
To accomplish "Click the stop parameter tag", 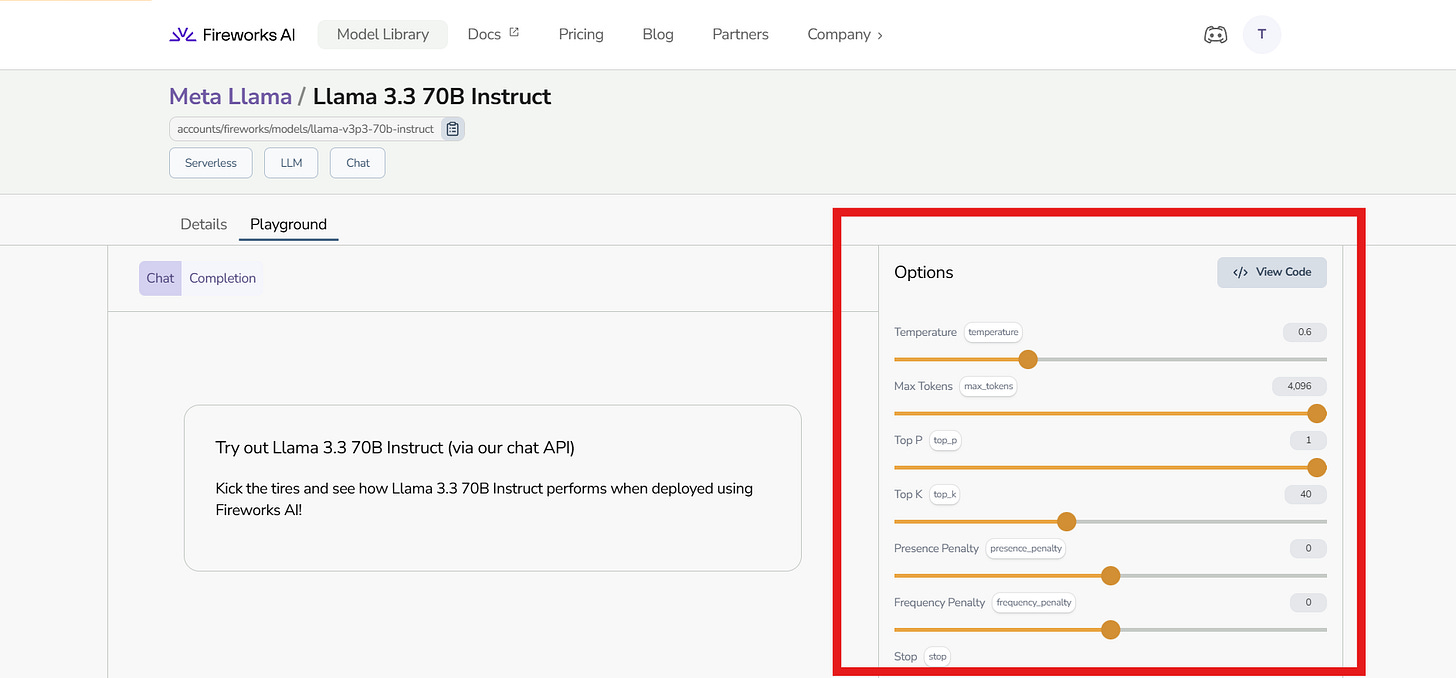I will pos(937,656).
